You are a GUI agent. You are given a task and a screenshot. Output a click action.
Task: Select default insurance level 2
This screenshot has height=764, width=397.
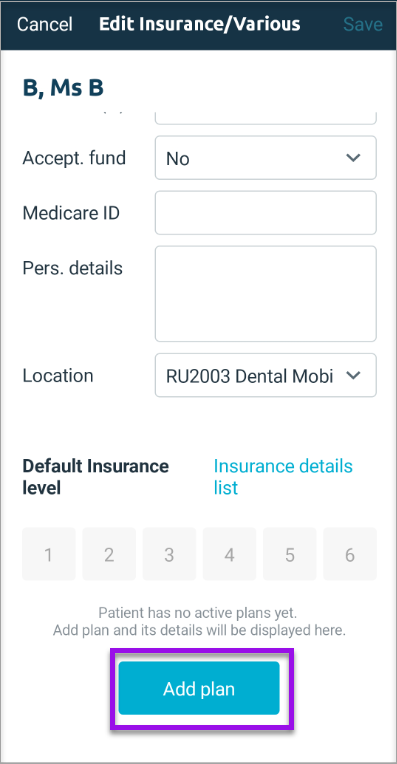pyautogui.click(x=109, y=554)
